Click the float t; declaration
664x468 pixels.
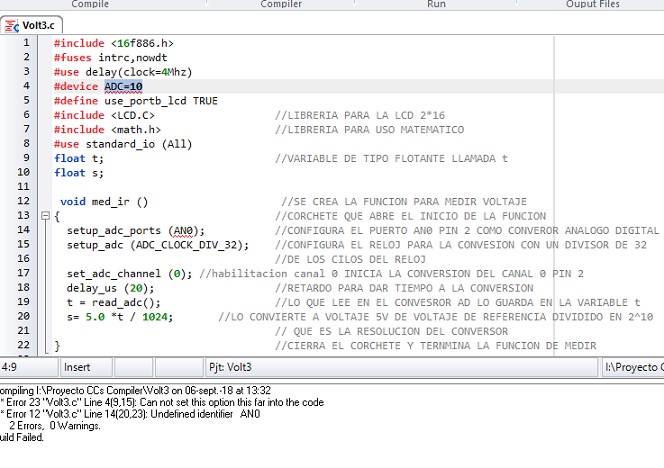79,158
